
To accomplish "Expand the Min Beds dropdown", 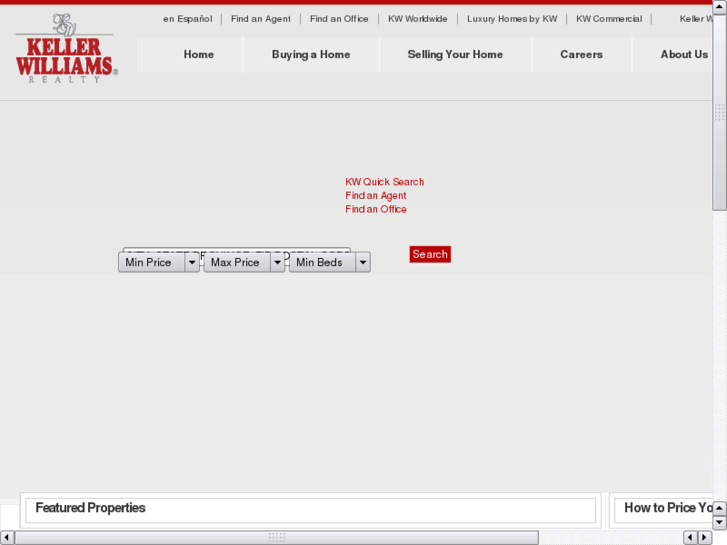I will tap(330, 263).
